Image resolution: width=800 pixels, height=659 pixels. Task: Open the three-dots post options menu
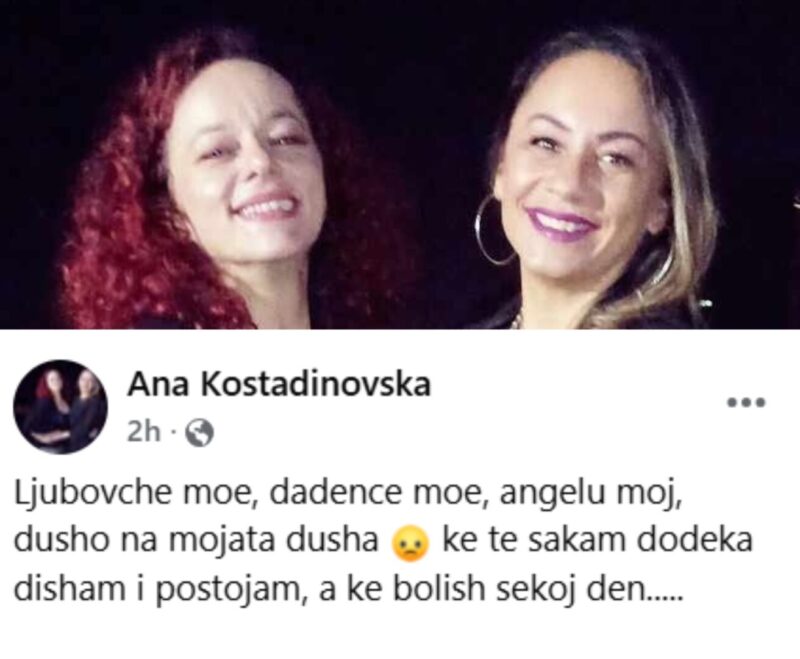[746, 402]
